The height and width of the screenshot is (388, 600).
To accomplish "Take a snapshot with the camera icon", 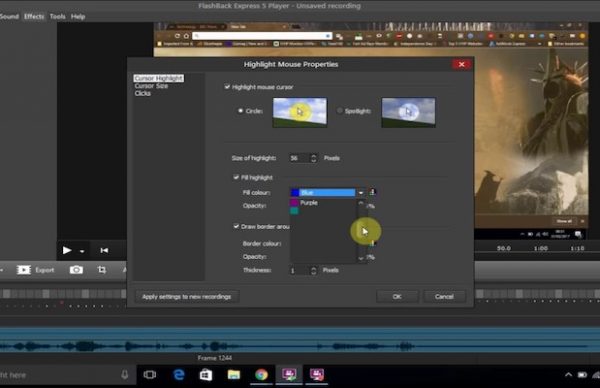I will click(76, 270).
